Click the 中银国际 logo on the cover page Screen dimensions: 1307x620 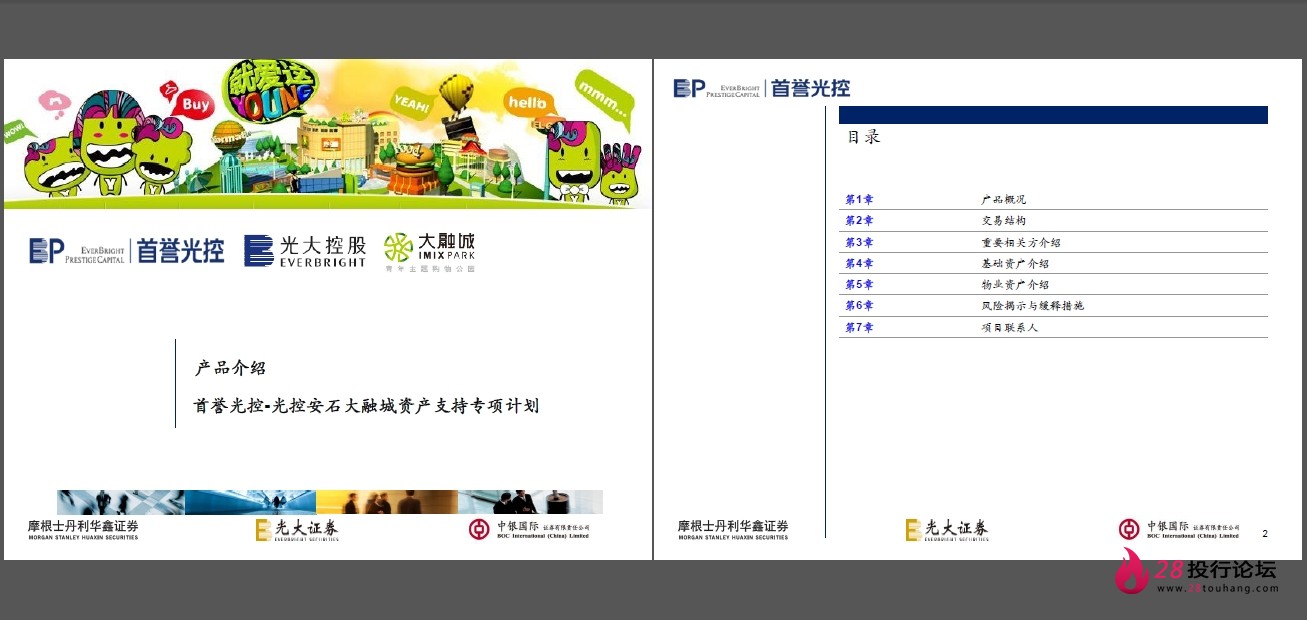(529, 530)
